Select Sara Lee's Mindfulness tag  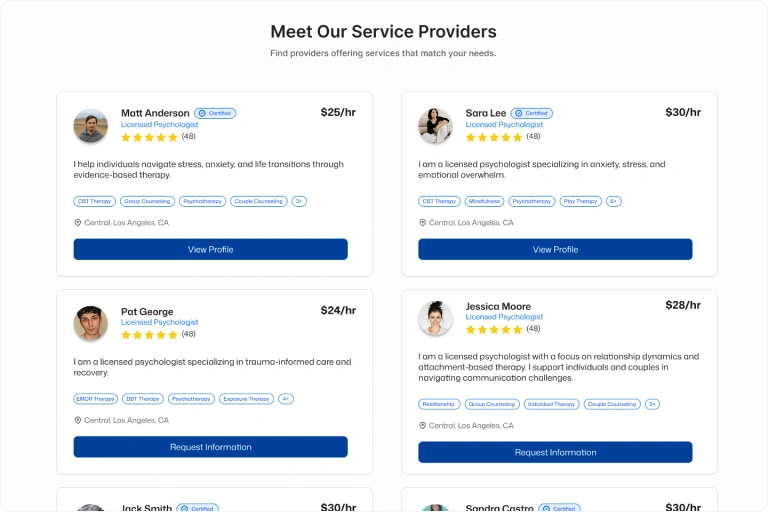484,201
